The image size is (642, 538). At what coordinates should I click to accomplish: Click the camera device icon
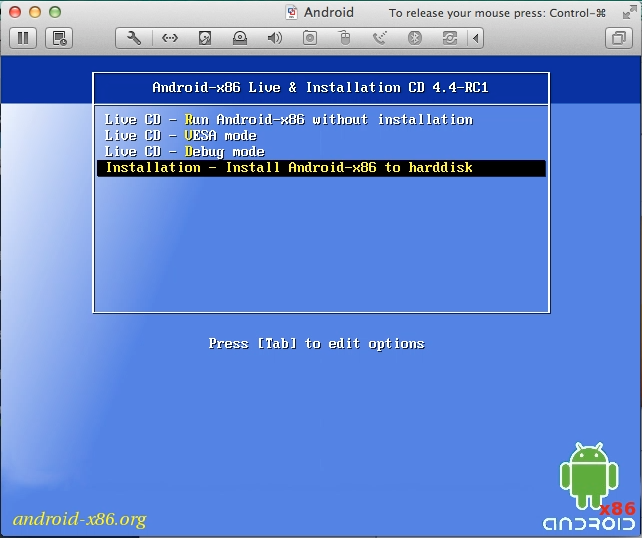click(310, 38)
